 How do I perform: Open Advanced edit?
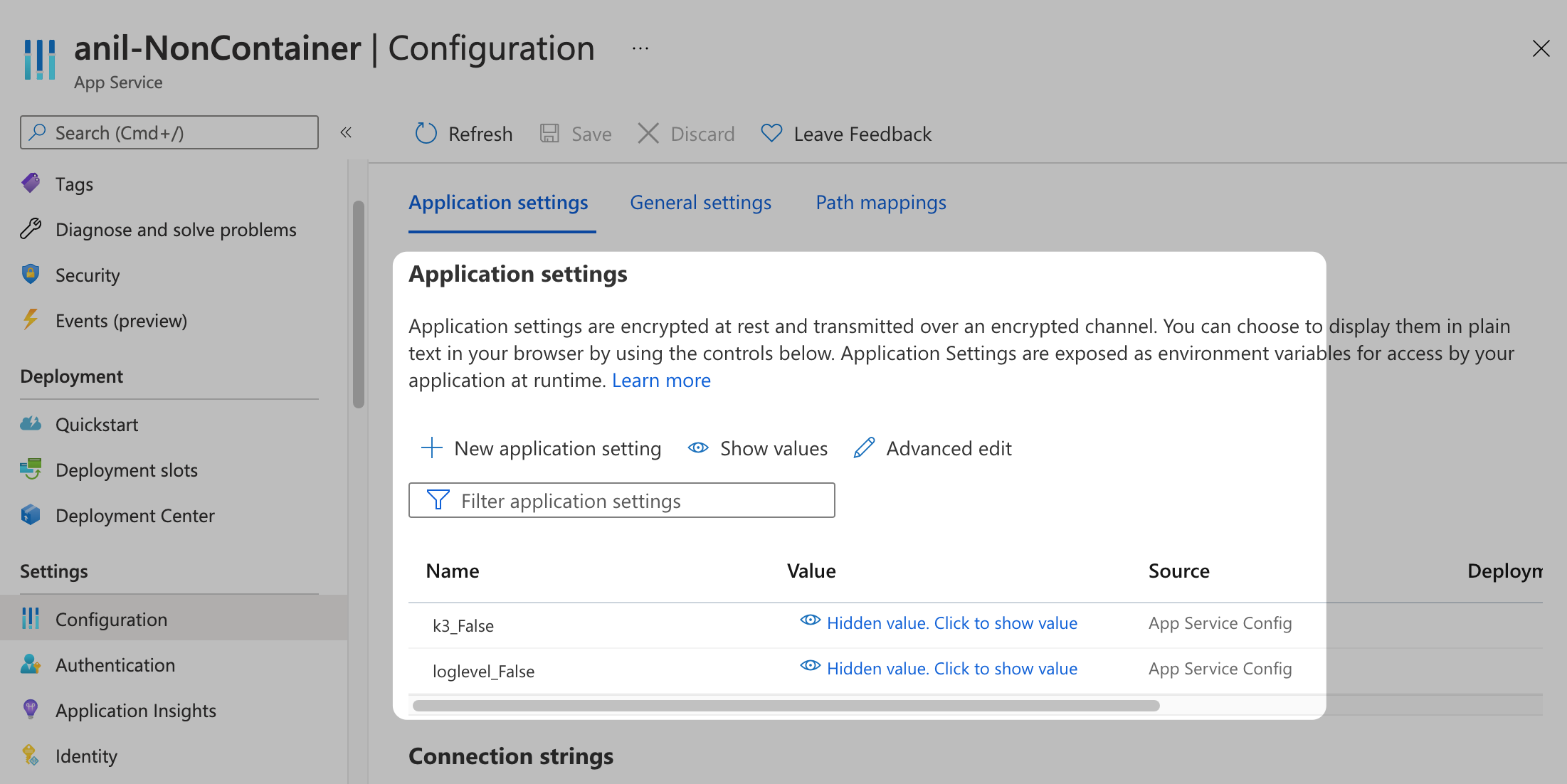click(x=932, y=448)
